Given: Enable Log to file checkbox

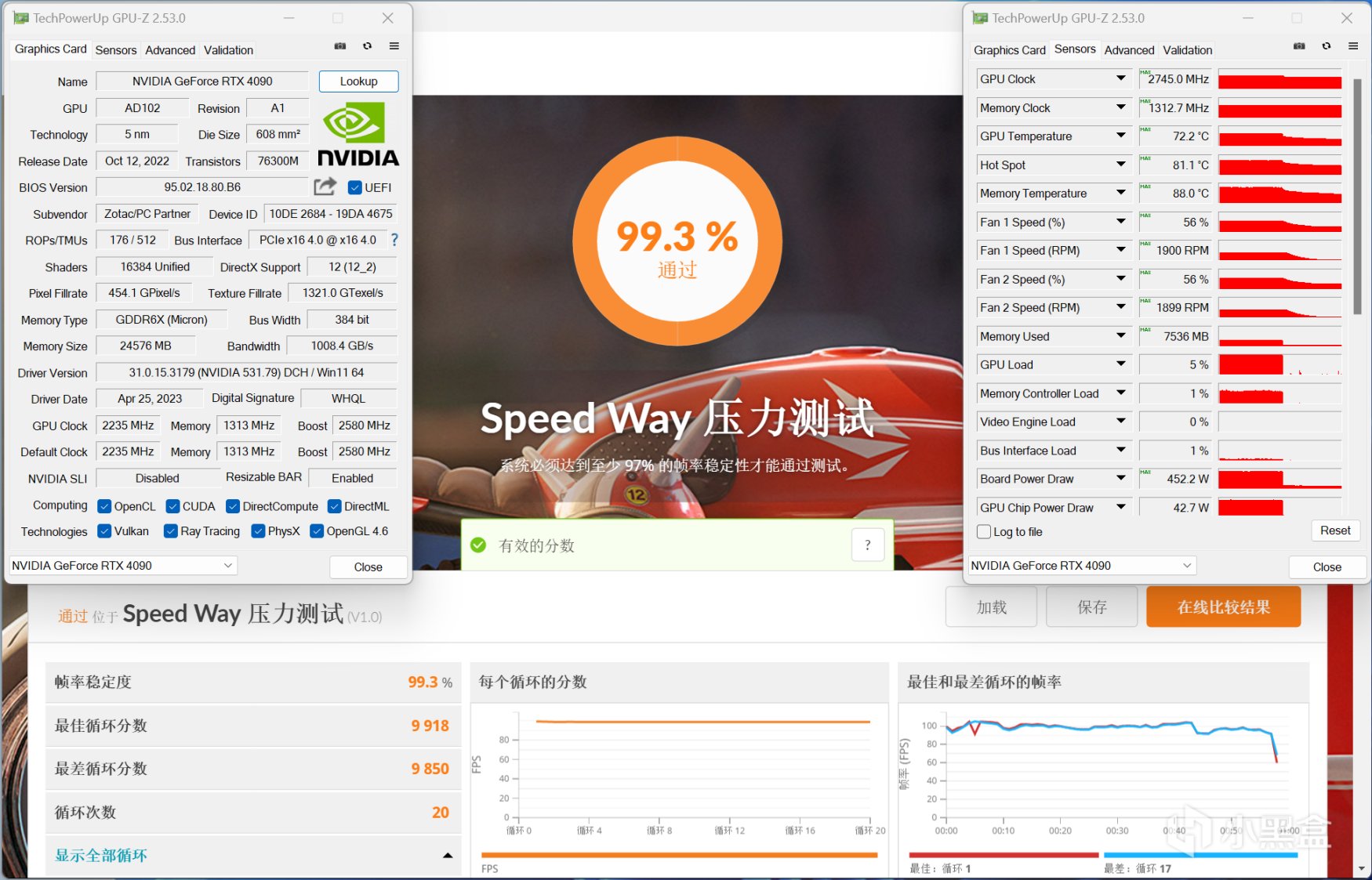Looking at the screenshot, I should (x=984, y=531).
